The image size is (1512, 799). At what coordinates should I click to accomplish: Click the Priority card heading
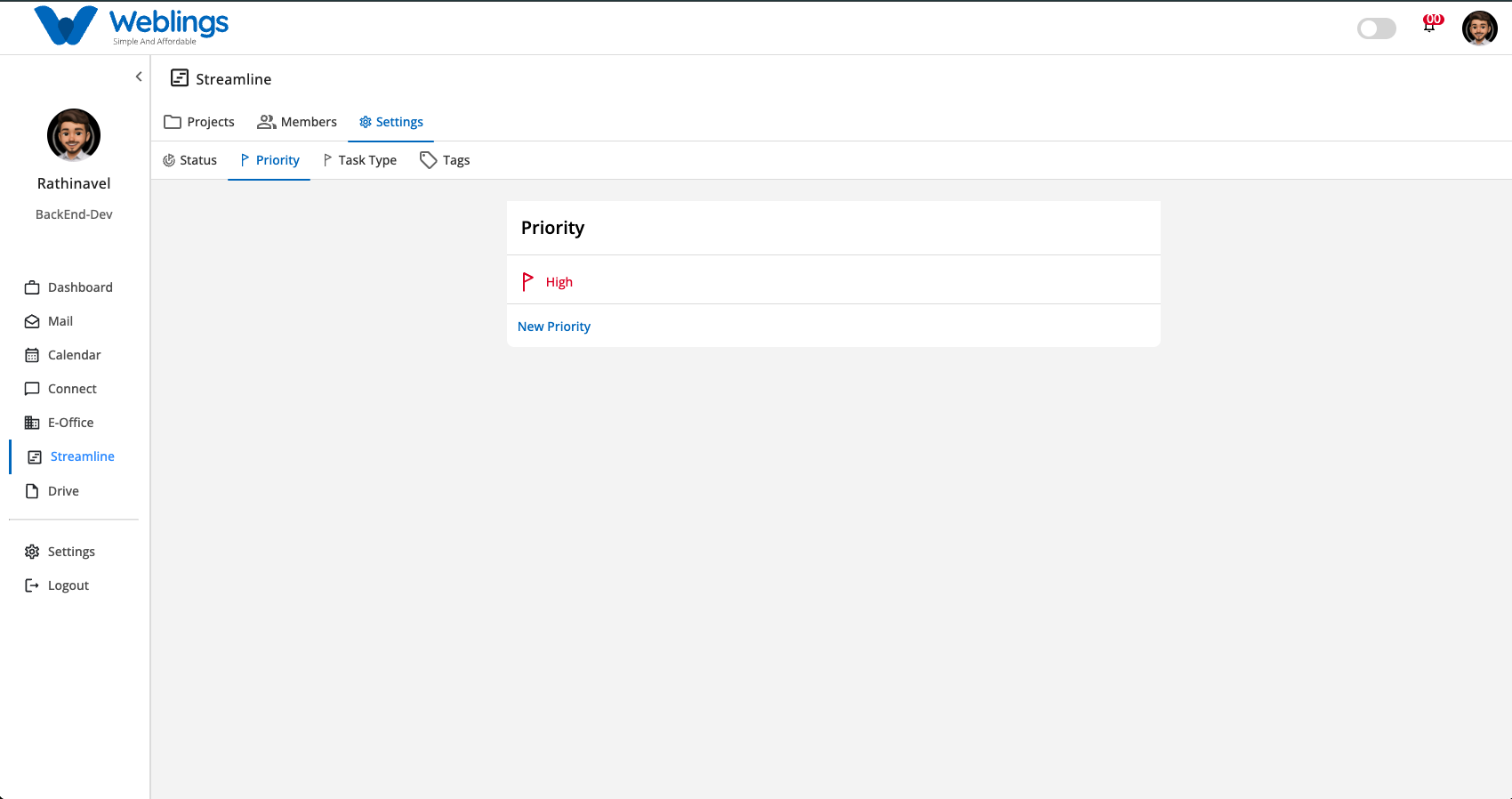[552, 228]
